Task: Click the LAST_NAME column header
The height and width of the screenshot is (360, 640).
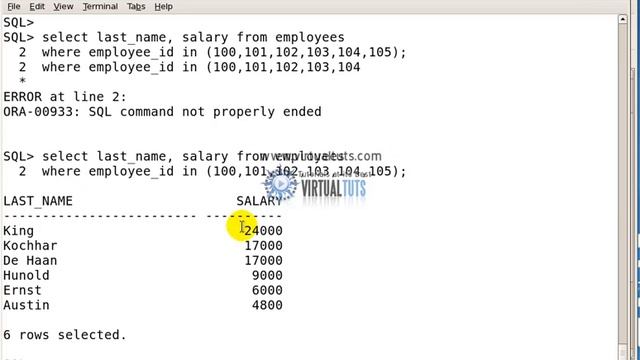Action: tap(38, 201)
